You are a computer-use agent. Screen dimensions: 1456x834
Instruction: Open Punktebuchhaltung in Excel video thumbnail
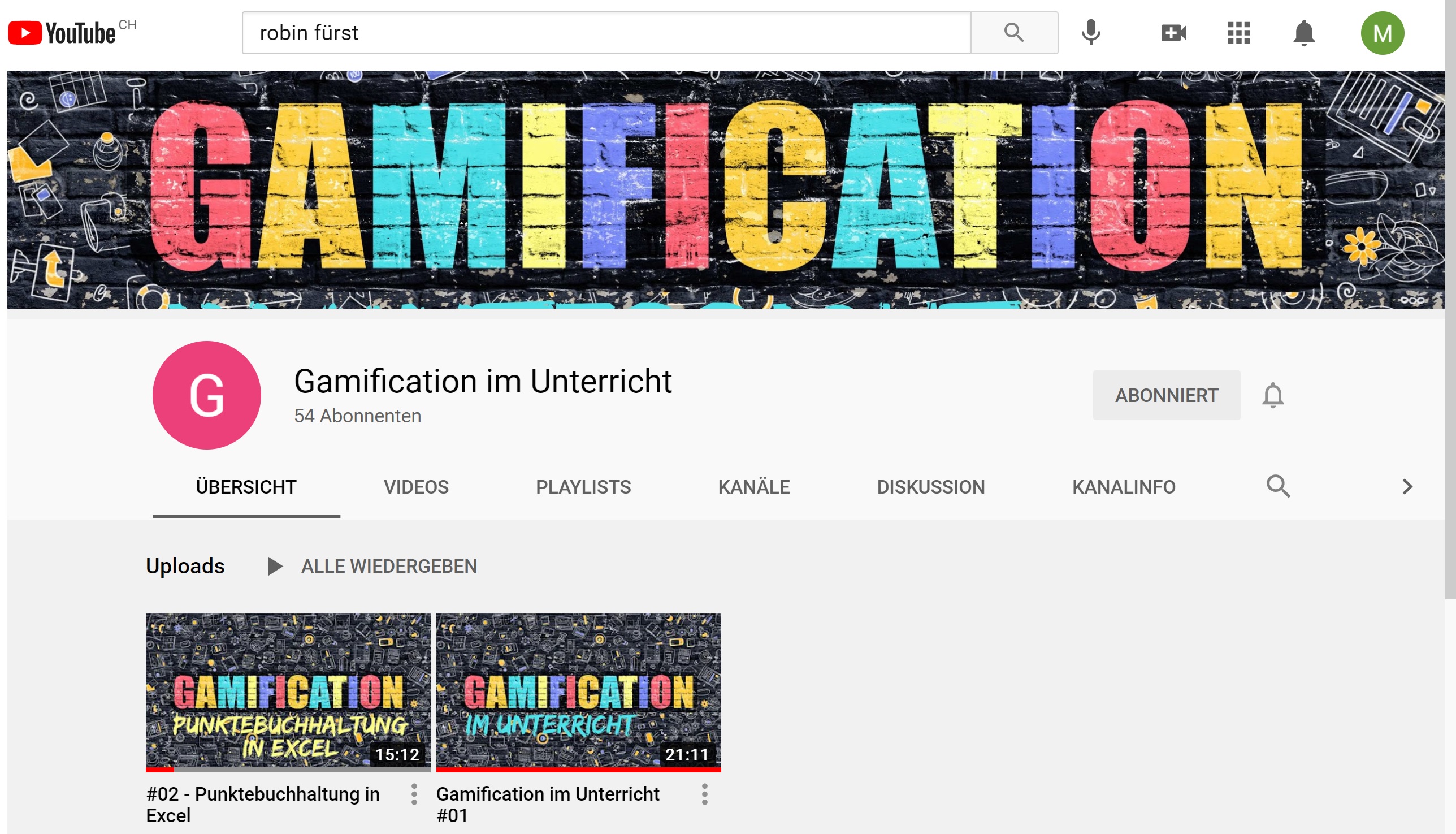[288, 690]
